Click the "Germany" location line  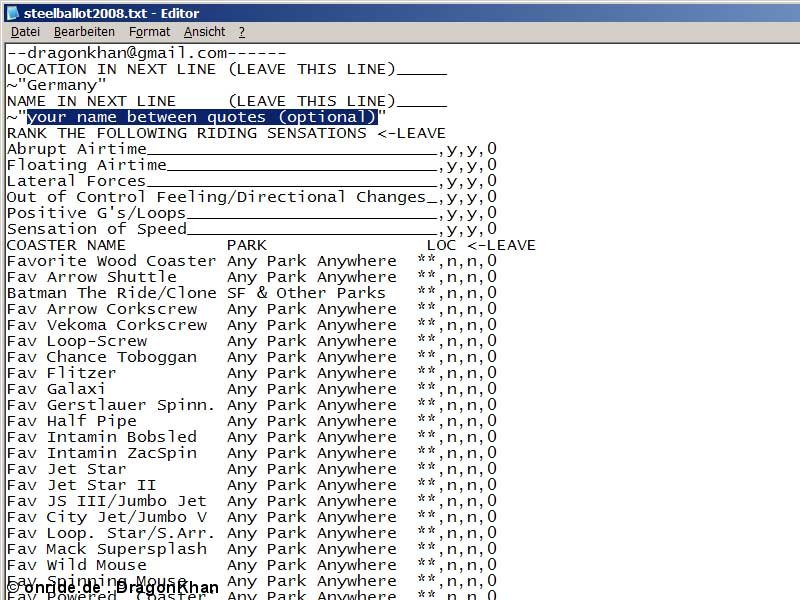point(56,85)
